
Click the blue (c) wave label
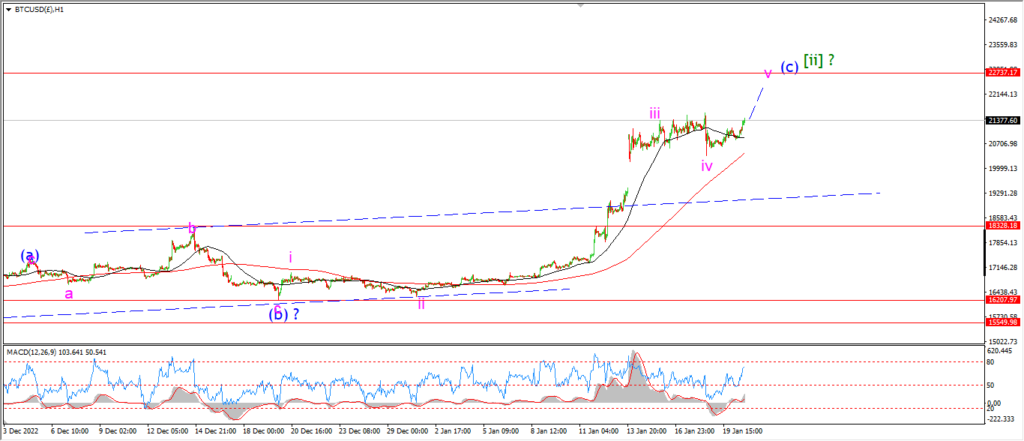click(x=789, y=67)
